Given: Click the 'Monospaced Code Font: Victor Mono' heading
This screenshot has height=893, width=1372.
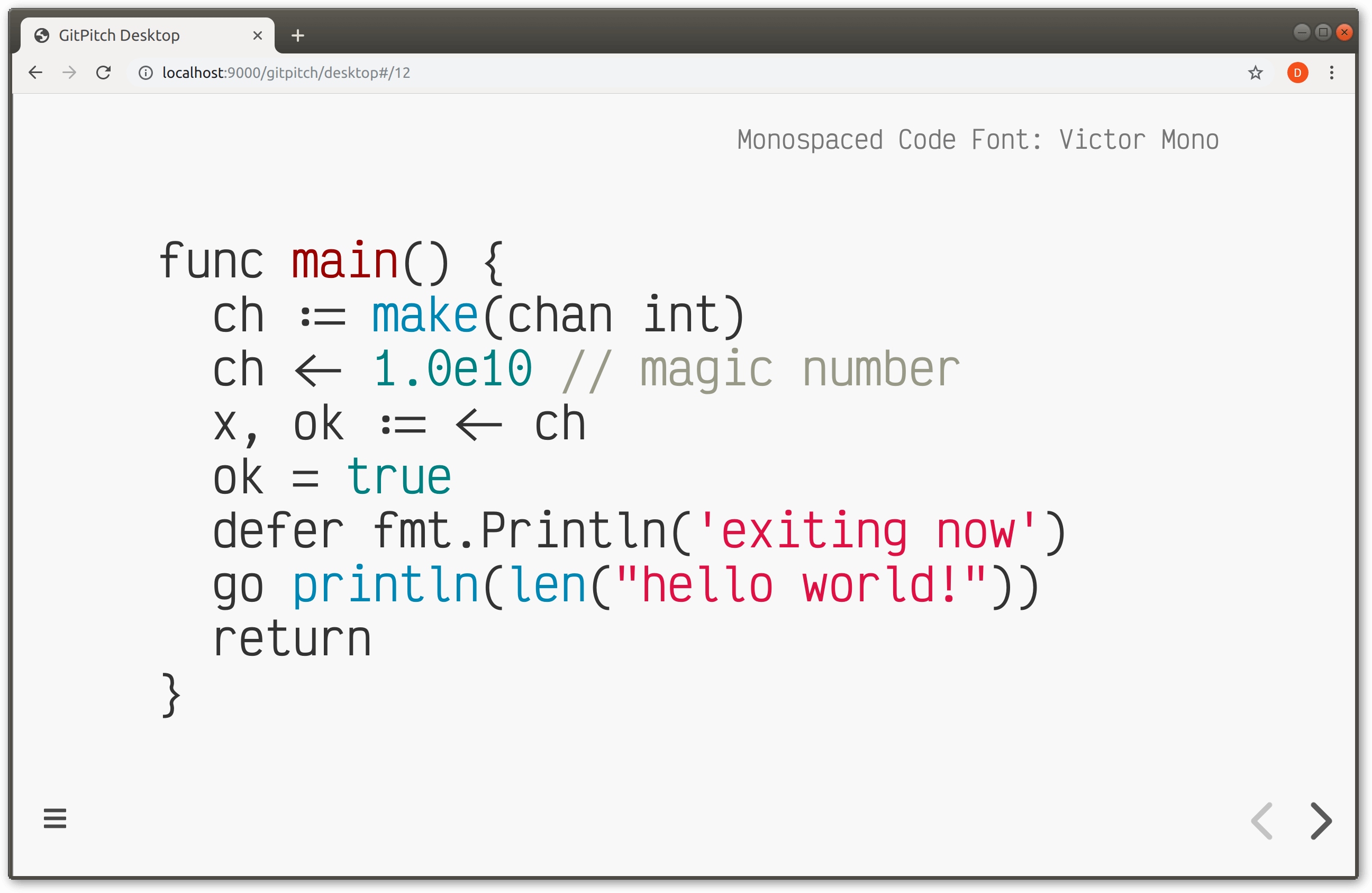Looking at the screenshot, I should point(978,140).
